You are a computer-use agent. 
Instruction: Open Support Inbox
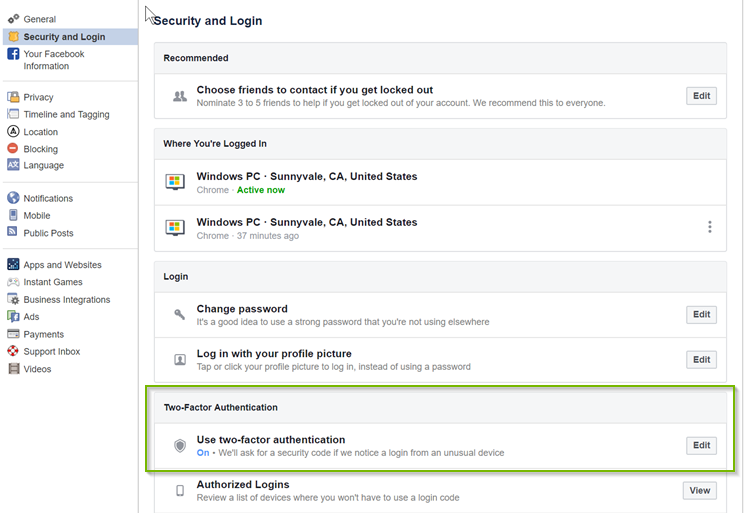tap(52, 351)
